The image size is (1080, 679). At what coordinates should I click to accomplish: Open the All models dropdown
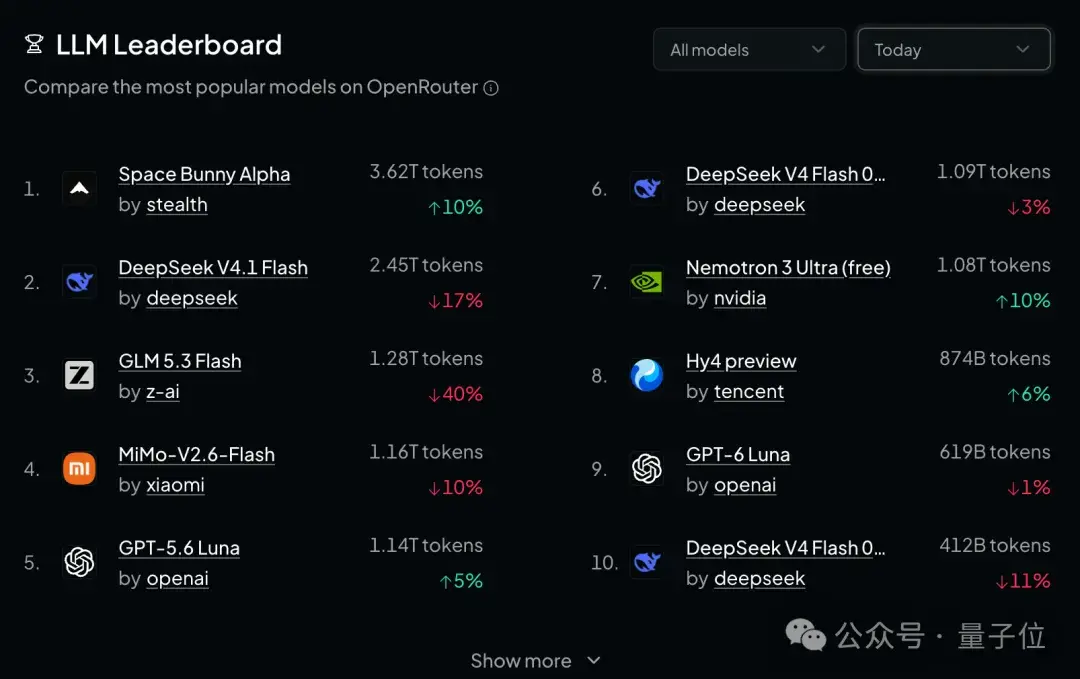(749, 50)
